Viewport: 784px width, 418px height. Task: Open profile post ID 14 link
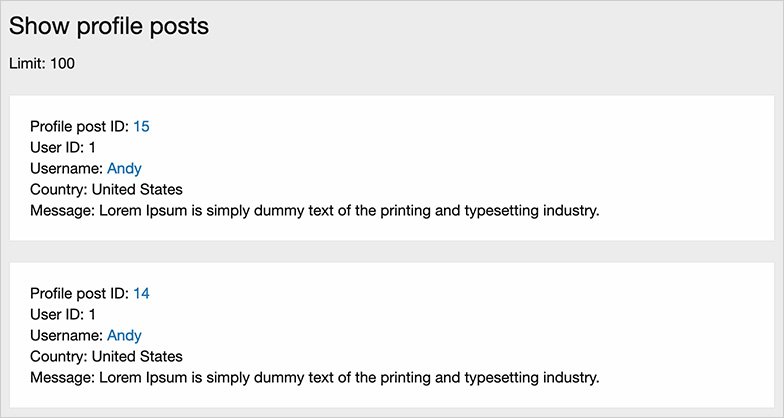pyautogui.click(x=141, y=293)
